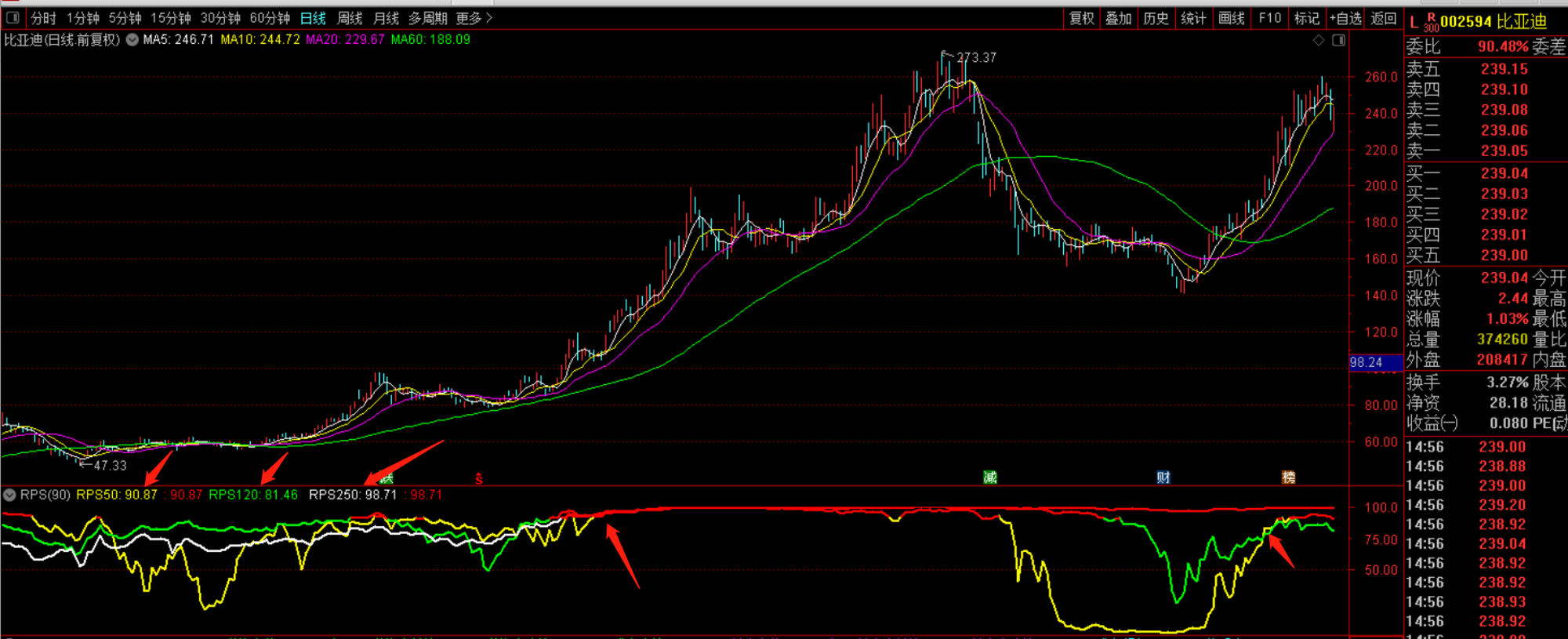This screenshot has height=639, width=1568.
Task: Click the diamond icon above the chart
Action: point(1319,40)
